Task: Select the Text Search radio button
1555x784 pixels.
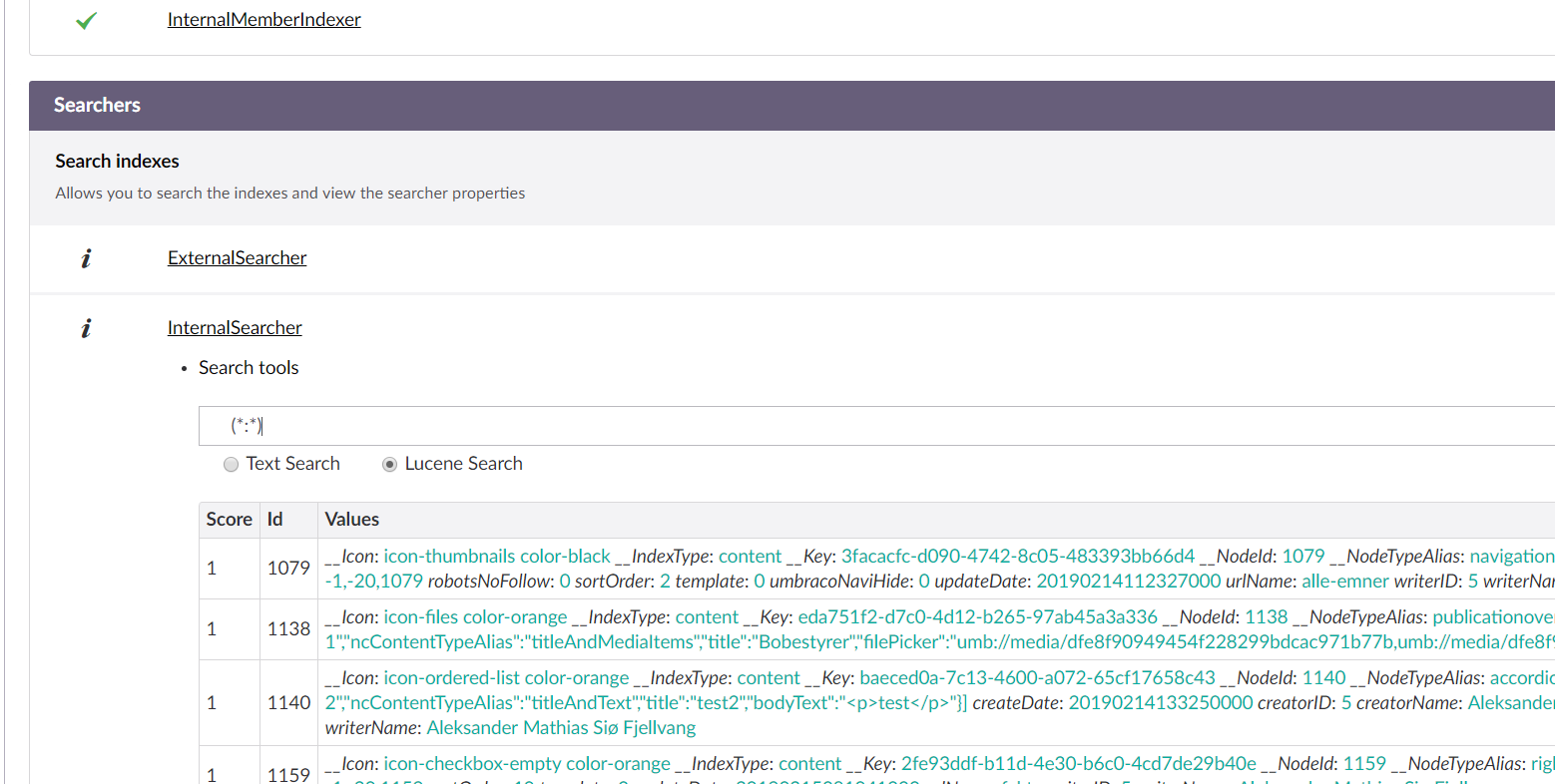Action: 232,465
